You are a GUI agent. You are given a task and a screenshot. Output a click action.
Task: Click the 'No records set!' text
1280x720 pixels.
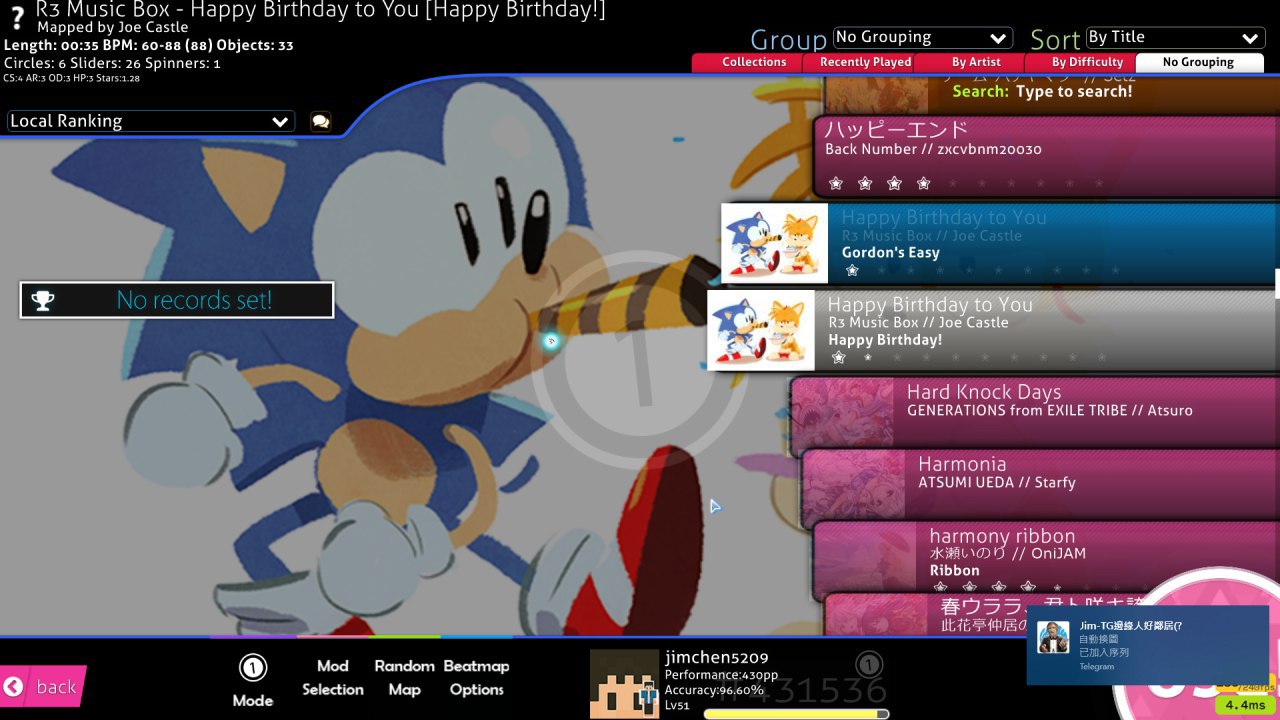(194, 300)
